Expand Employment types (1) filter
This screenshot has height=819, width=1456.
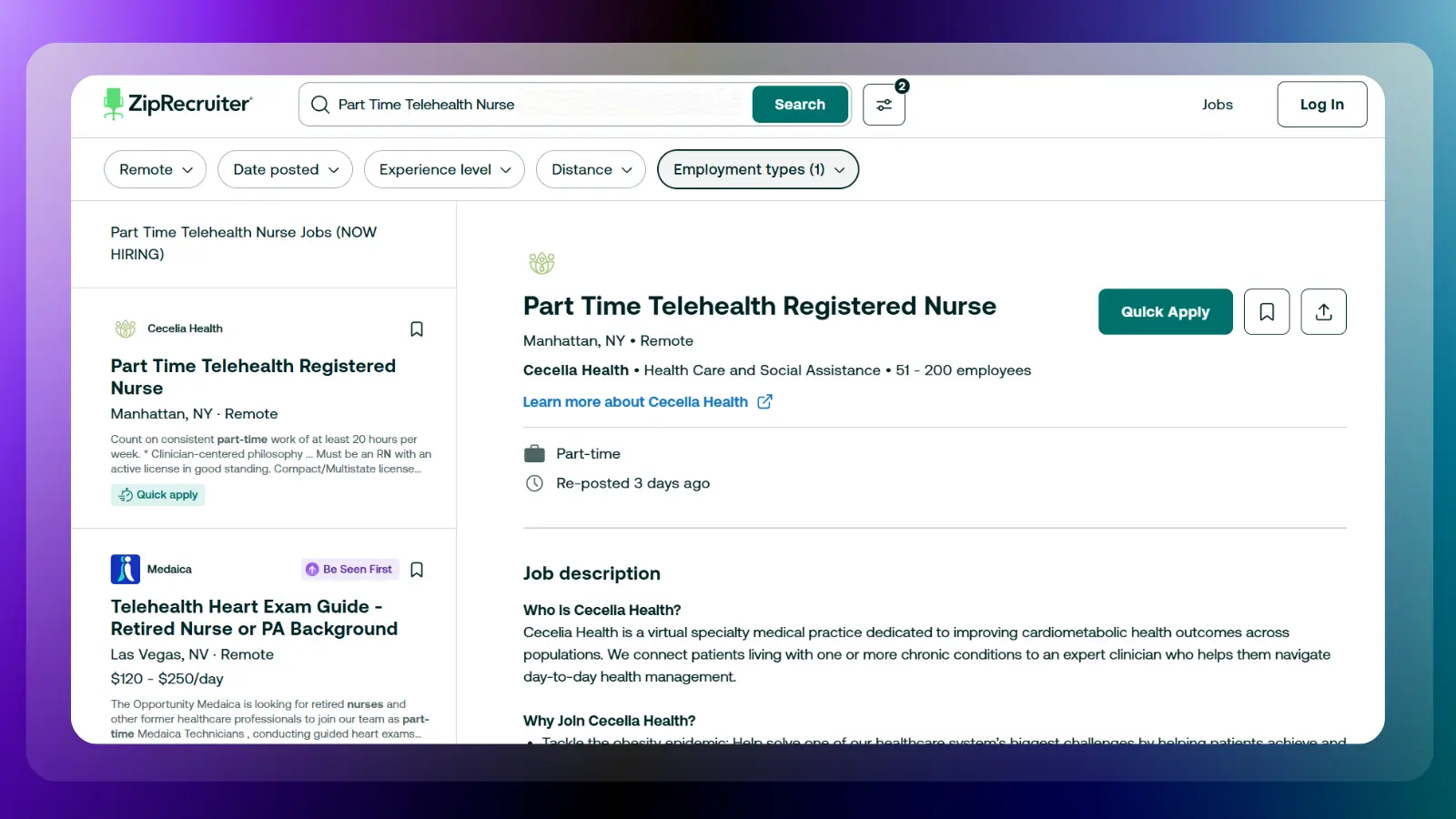[x=758, y=169]
